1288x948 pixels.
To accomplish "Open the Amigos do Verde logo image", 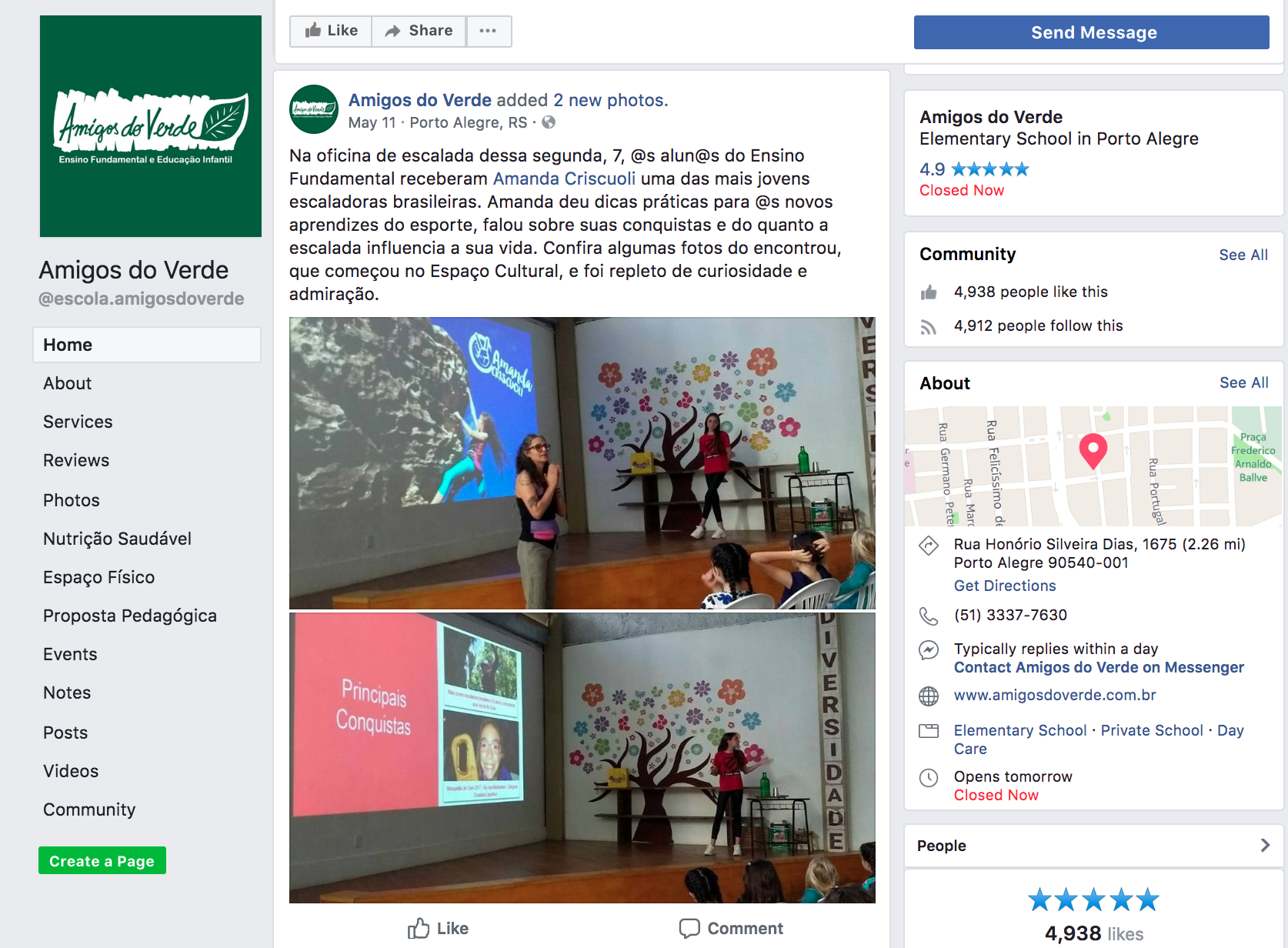I will (151, 126).
